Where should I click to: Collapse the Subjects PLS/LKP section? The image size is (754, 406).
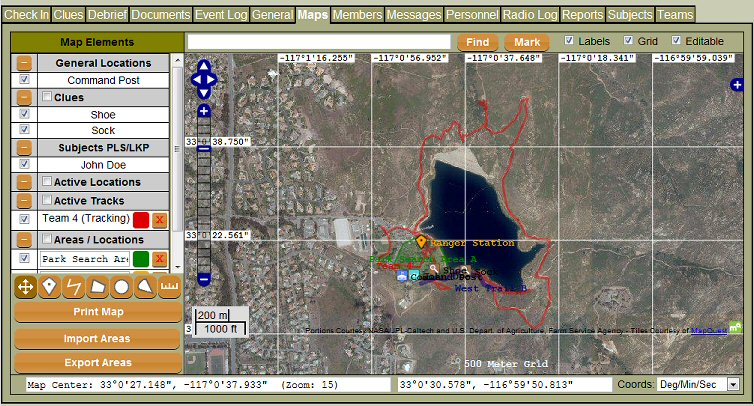[24, 147]
